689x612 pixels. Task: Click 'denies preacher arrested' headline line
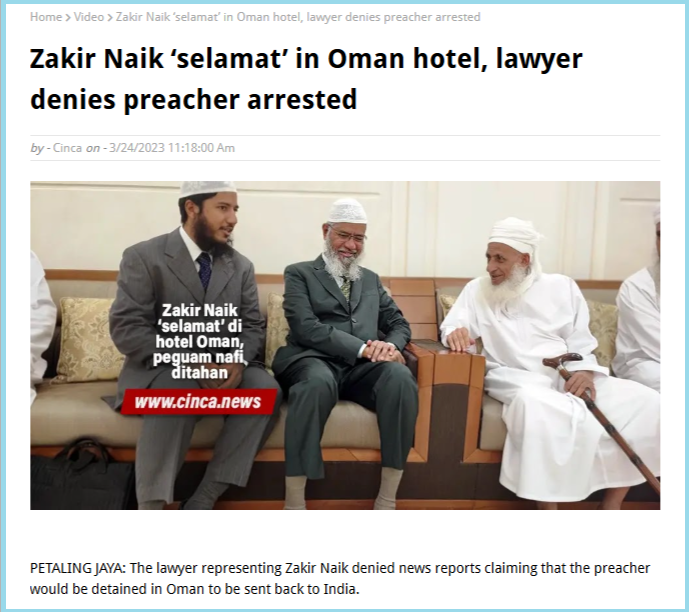coord(194,99)
